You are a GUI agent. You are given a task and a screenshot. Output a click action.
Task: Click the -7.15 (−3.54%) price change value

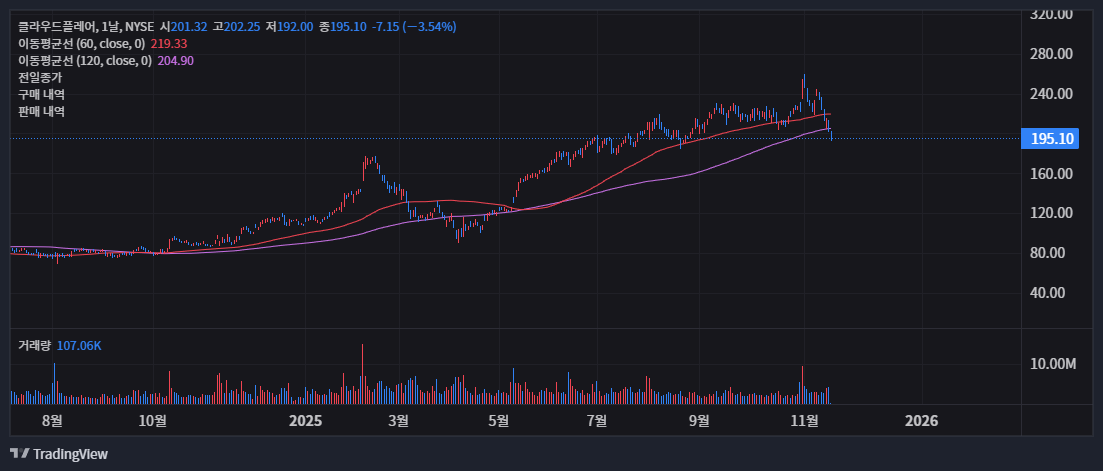(x=414, y=26)
